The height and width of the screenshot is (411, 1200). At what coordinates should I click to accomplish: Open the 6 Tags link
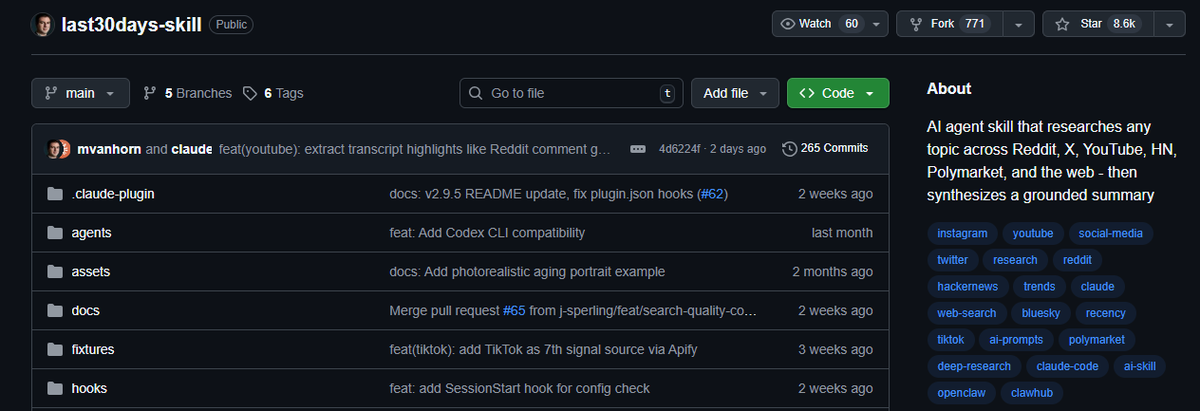click(x=273, y=93)
